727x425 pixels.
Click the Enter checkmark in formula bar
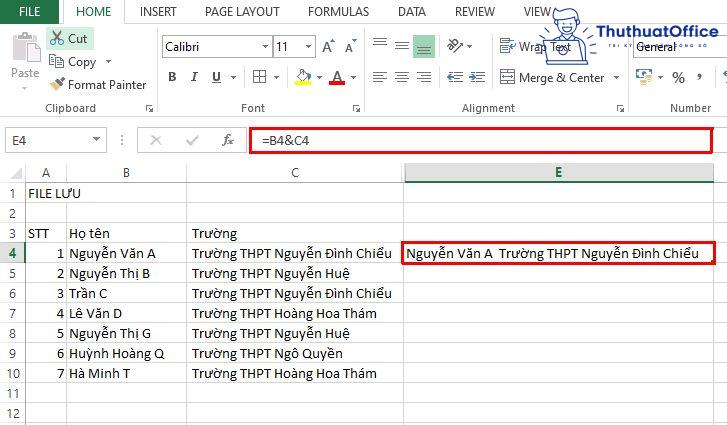coord(192,140)
